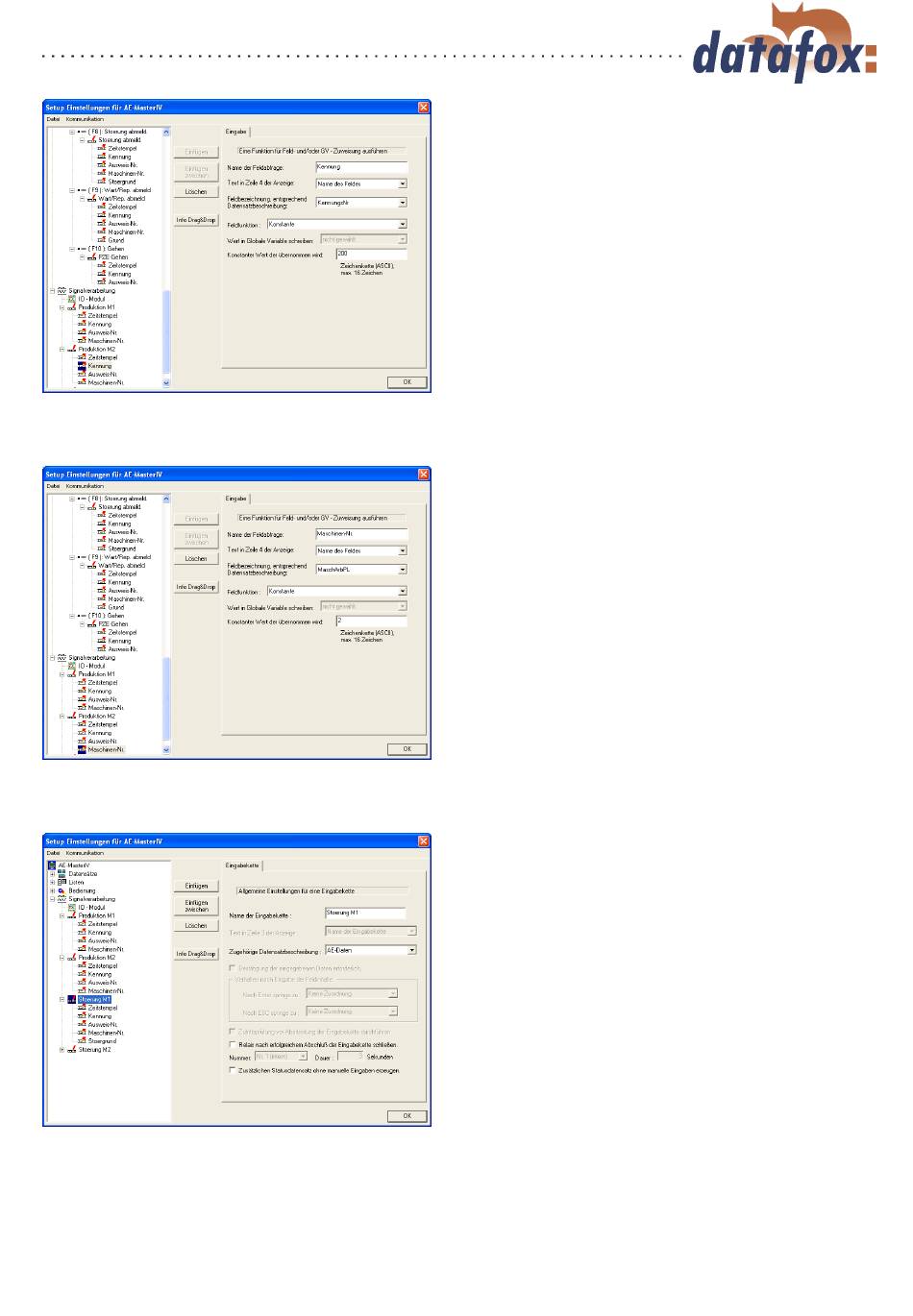Click Dauer seconds field in bottom dialog
The width and height of the screenshot is (913, 1316).
(x=350, y=1057)
